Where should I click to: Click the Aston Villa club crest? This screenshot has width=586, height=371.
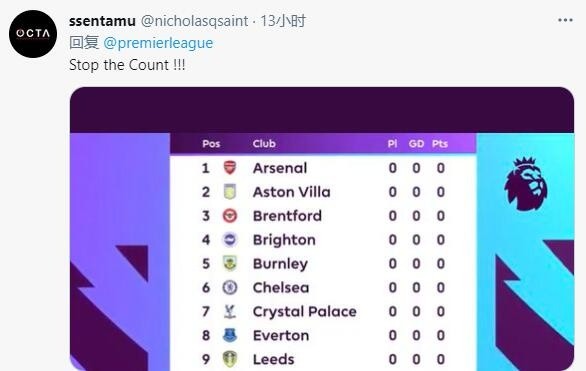[230, 192]
